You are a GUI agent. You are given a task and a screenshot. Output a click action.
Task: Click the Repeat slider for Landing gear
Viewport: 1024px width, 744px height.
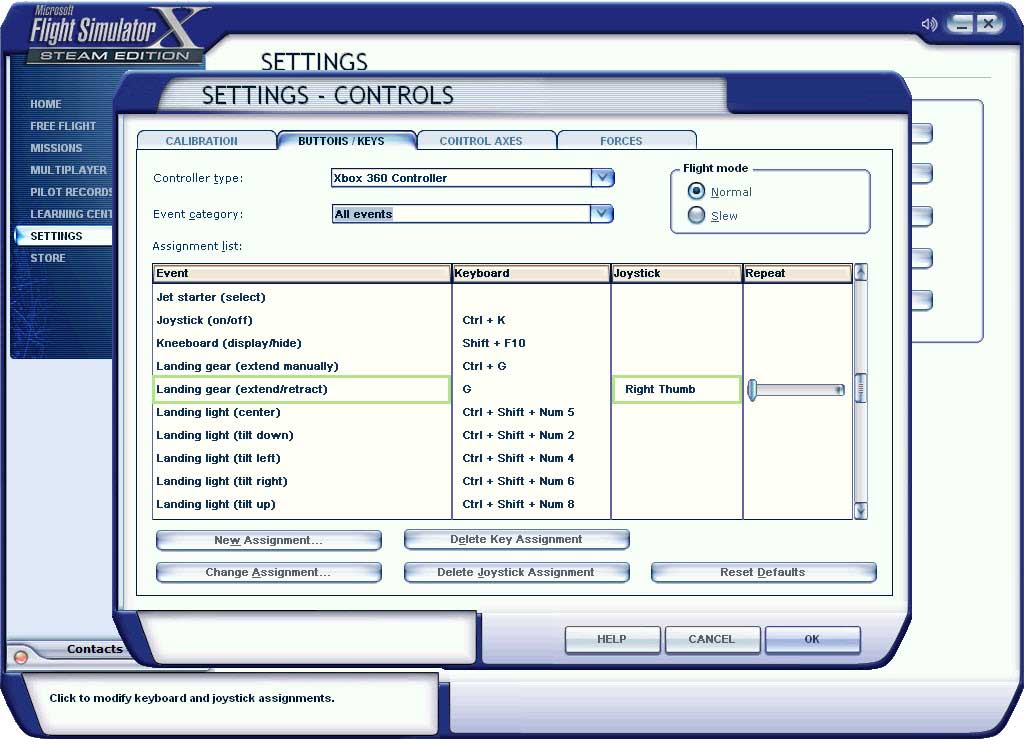pos(796,390)
